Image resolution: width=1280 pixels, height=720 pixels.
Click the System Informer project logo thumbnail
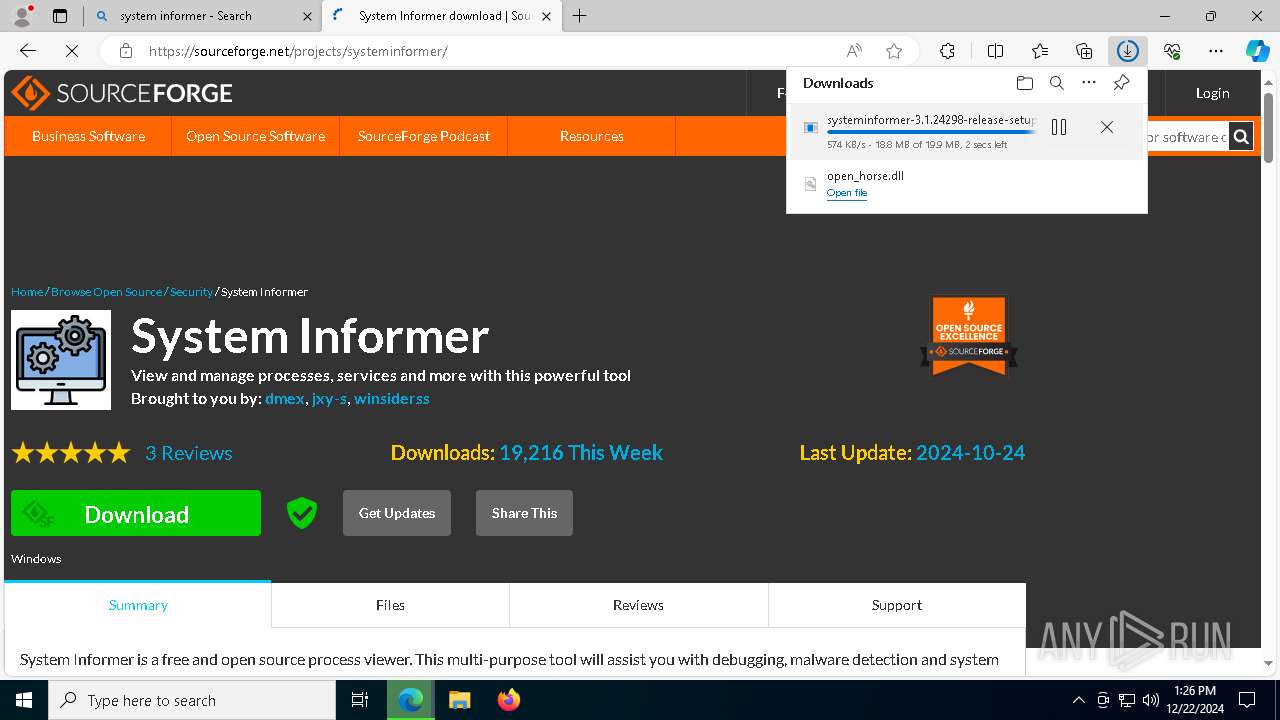[x=61, y=360]
